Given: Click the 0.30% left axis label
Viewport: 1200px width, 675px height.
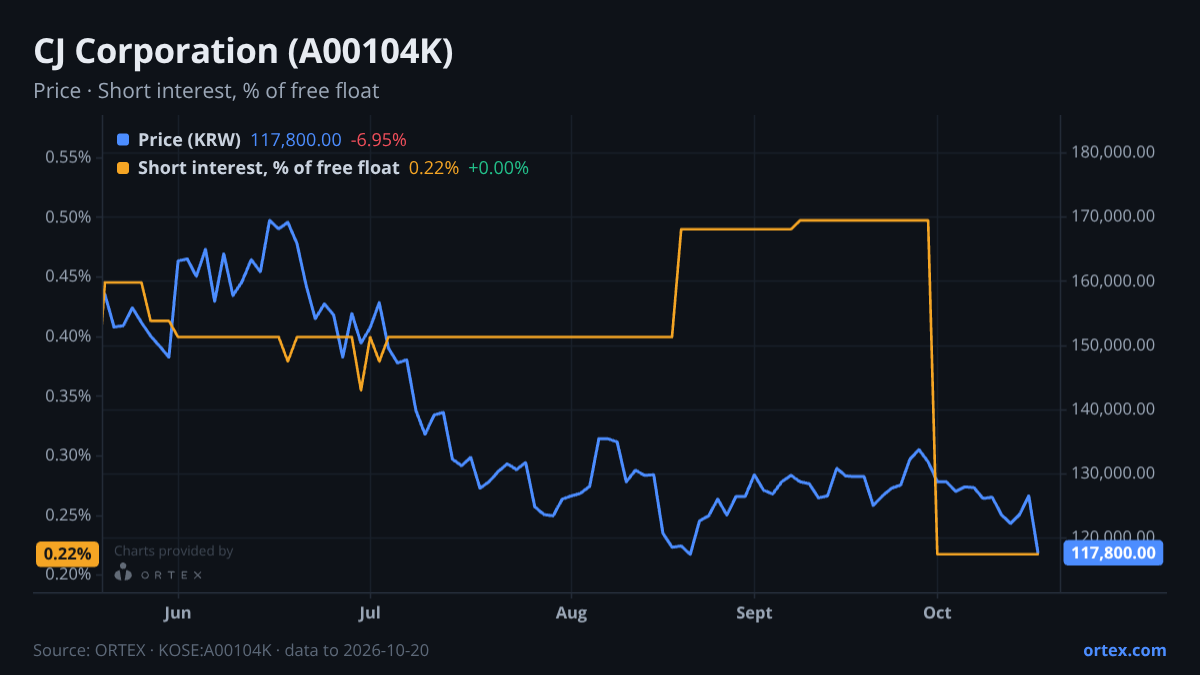Looking at the screenshot, I should click(x=68, y=455).
